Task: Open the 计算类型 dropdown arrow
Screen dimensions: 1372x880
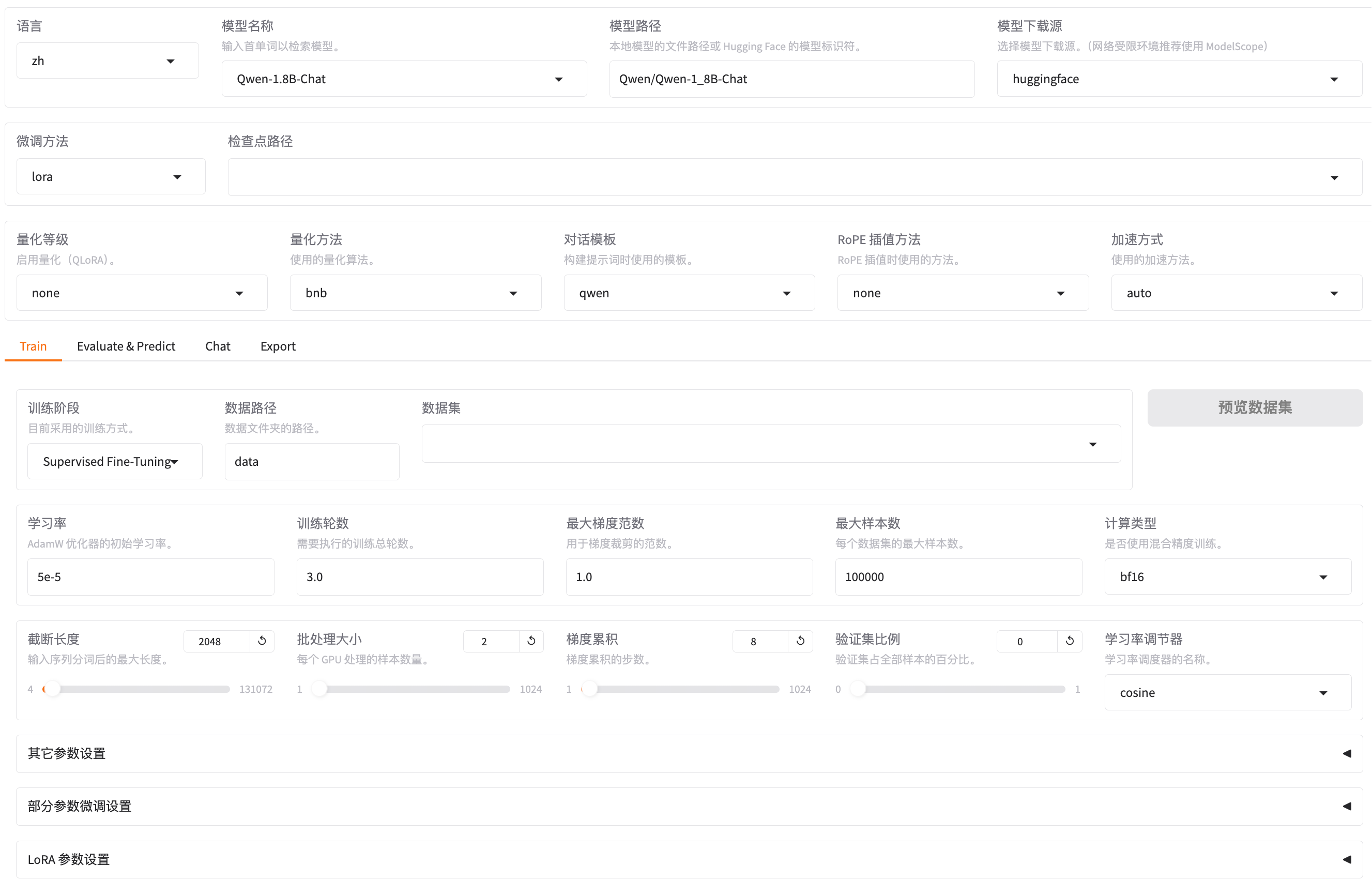Action: (x=1323, y=576)
